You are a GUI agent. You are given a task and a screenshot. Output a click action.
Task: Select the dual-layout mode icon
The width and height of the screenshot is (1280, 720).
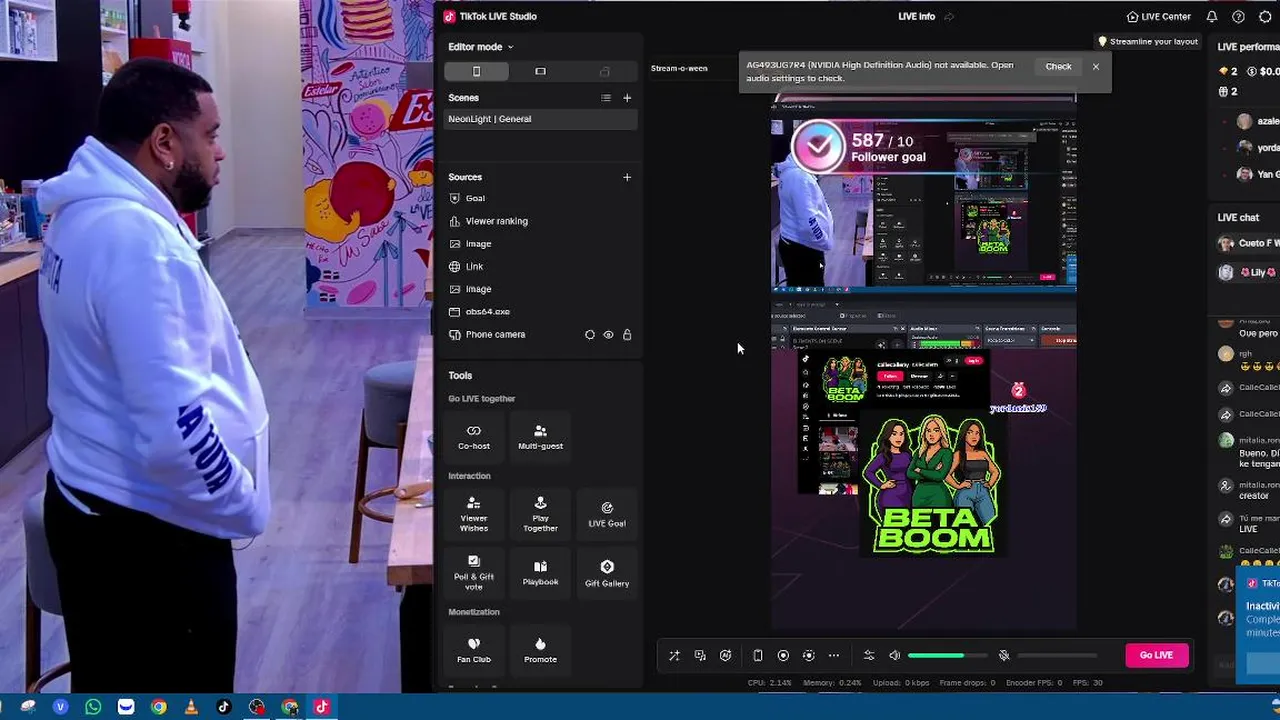click(604, 71)
